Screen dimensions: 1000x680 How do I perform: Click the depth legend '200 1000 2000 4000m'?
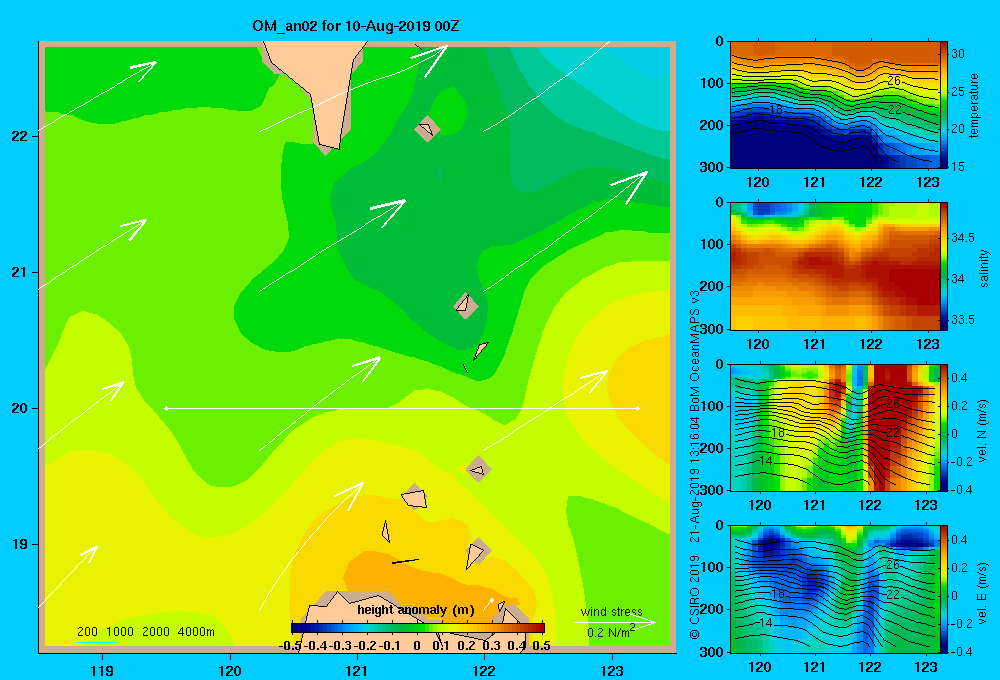(146, 632)
